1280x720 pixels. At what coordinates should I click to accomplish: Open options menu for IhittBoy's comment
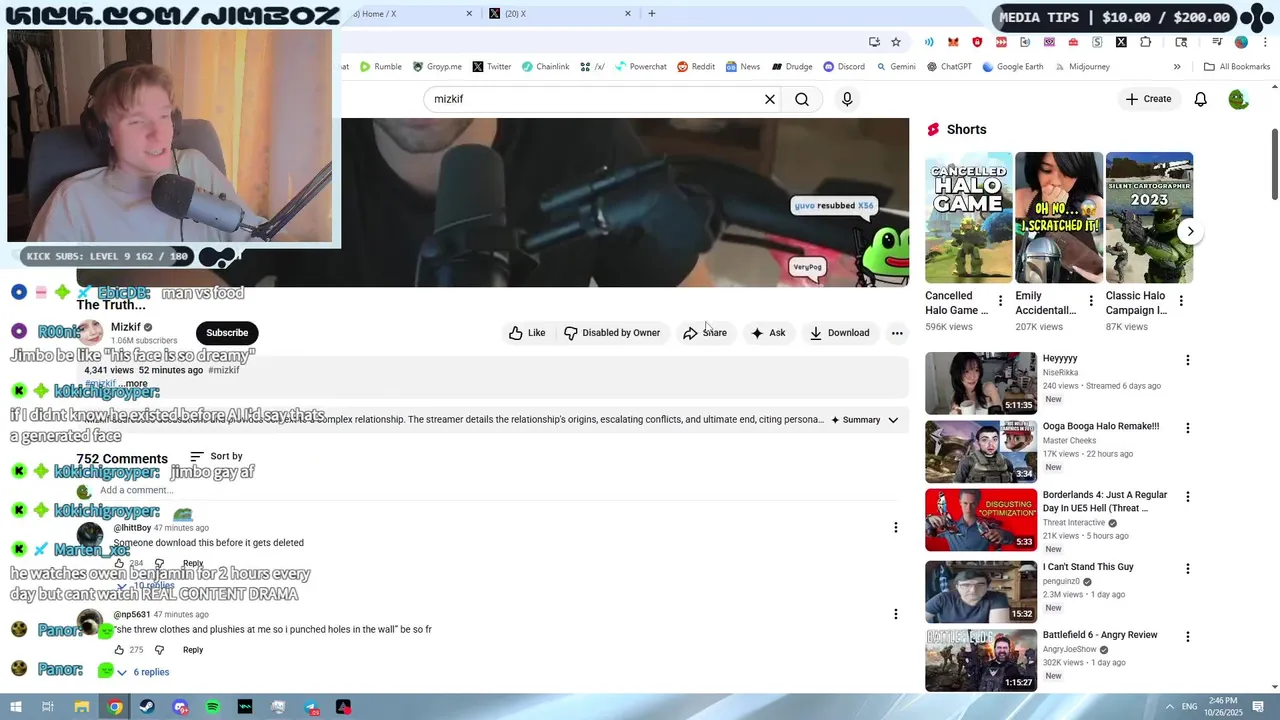click(x=896, y=527)
